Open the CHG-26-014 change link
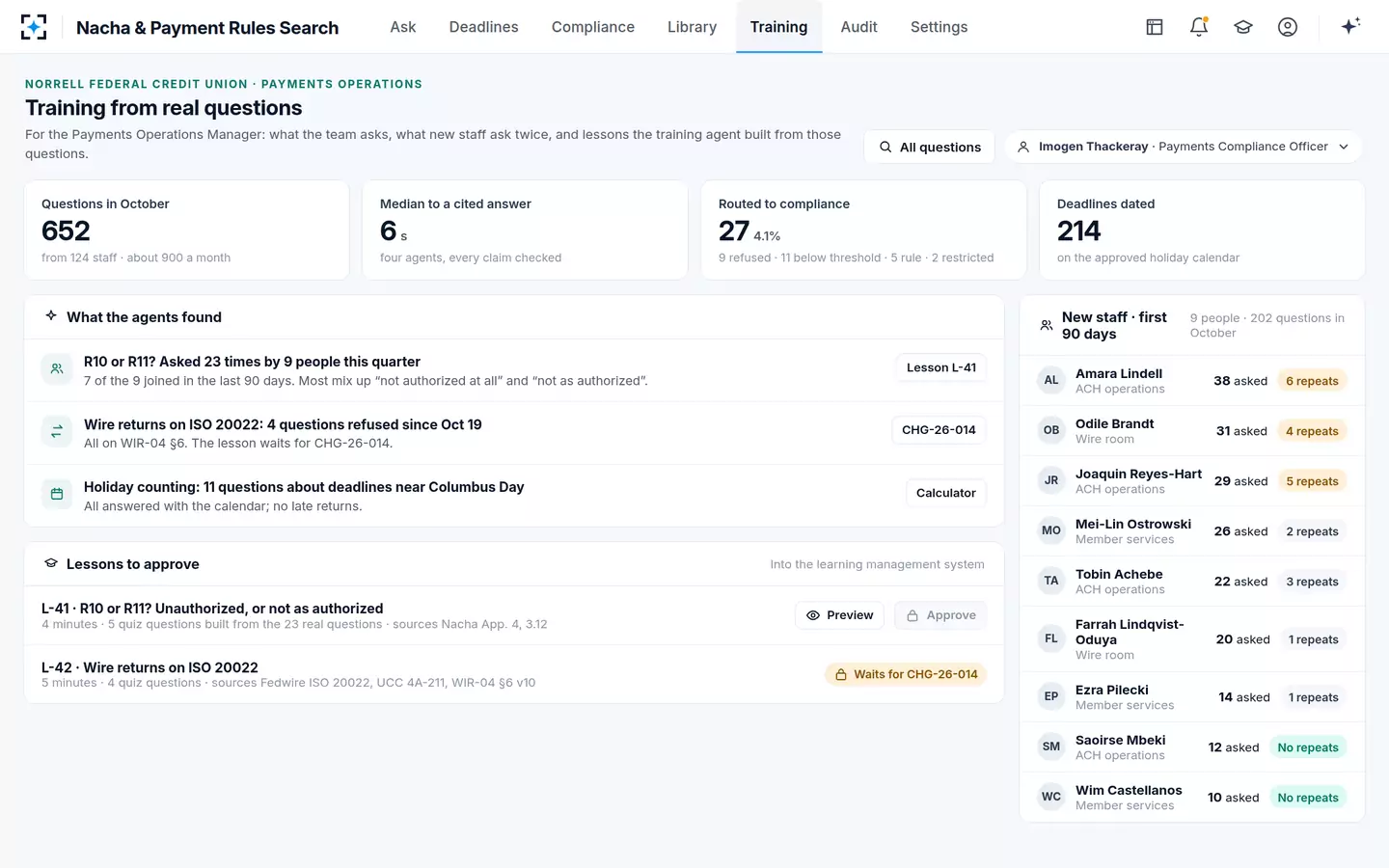Screen dimensions: 1389x868 pyautogui.click(x=939, y=430)
